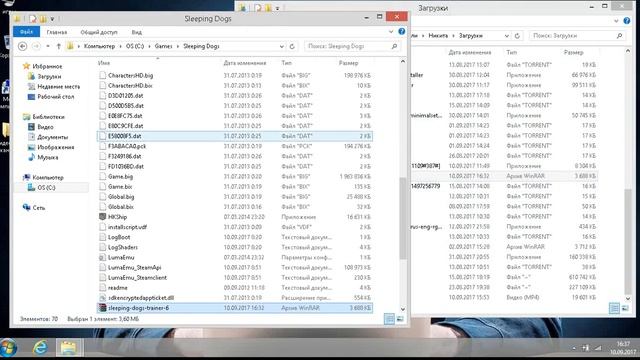This screenshot has width=640, height=360.
Task: Open File Explorer from the taskbar
Action: point(69,348)
